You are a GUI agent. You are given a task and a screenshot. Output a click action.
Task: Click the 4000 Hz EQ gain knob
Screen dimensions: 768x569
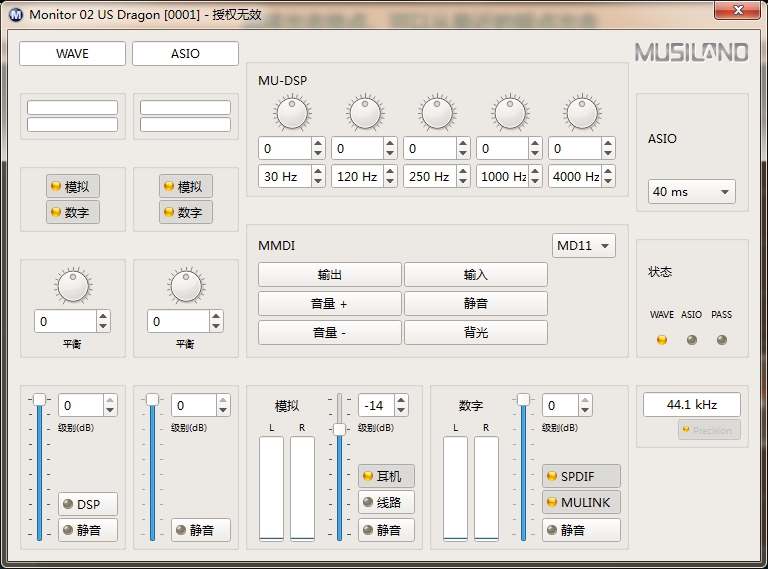[x=582, y=113]
